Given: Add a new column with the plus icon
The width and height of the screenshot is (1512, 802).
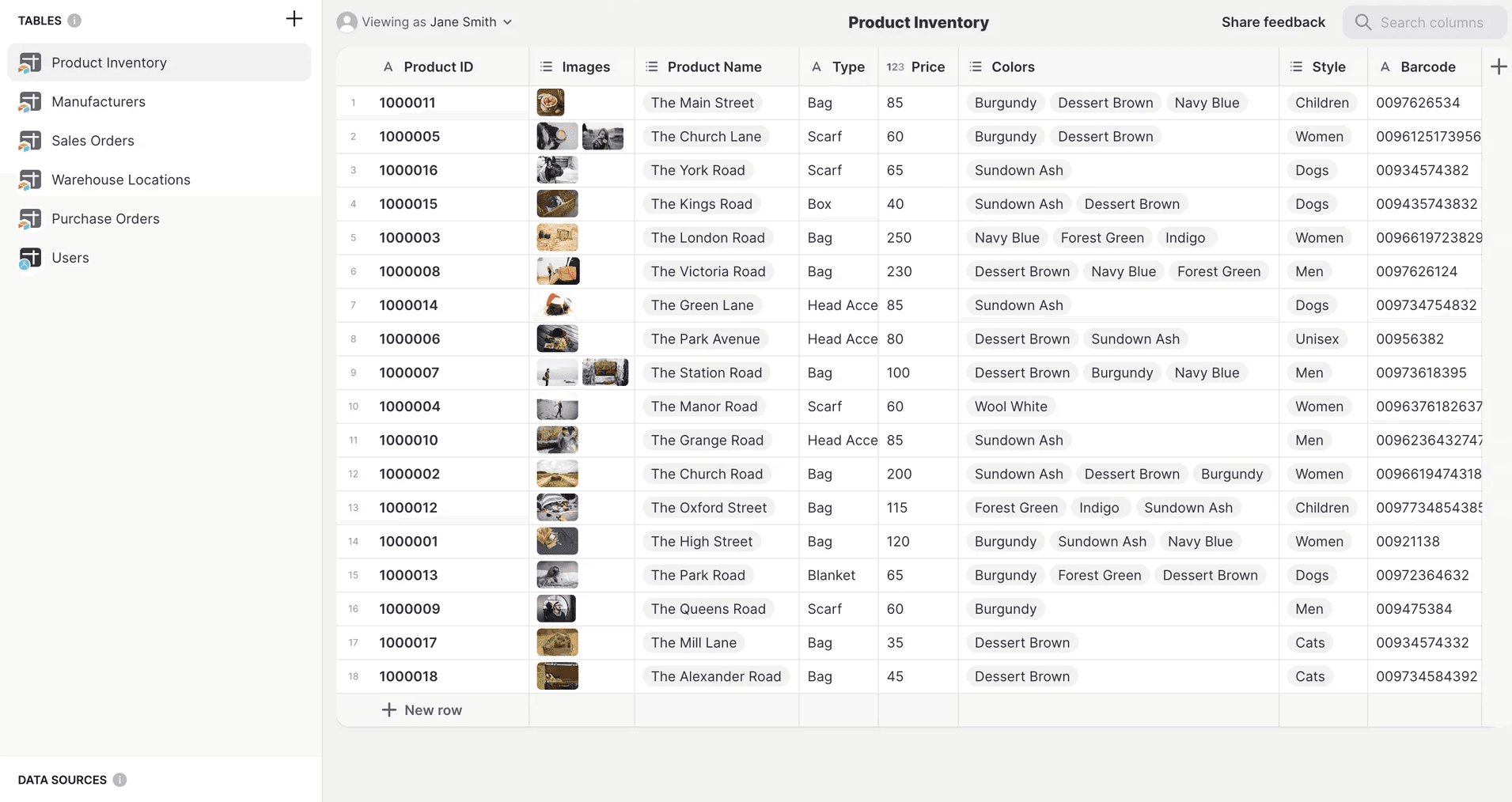Looking at the screenshot, I should click(x=1498, y=67).
